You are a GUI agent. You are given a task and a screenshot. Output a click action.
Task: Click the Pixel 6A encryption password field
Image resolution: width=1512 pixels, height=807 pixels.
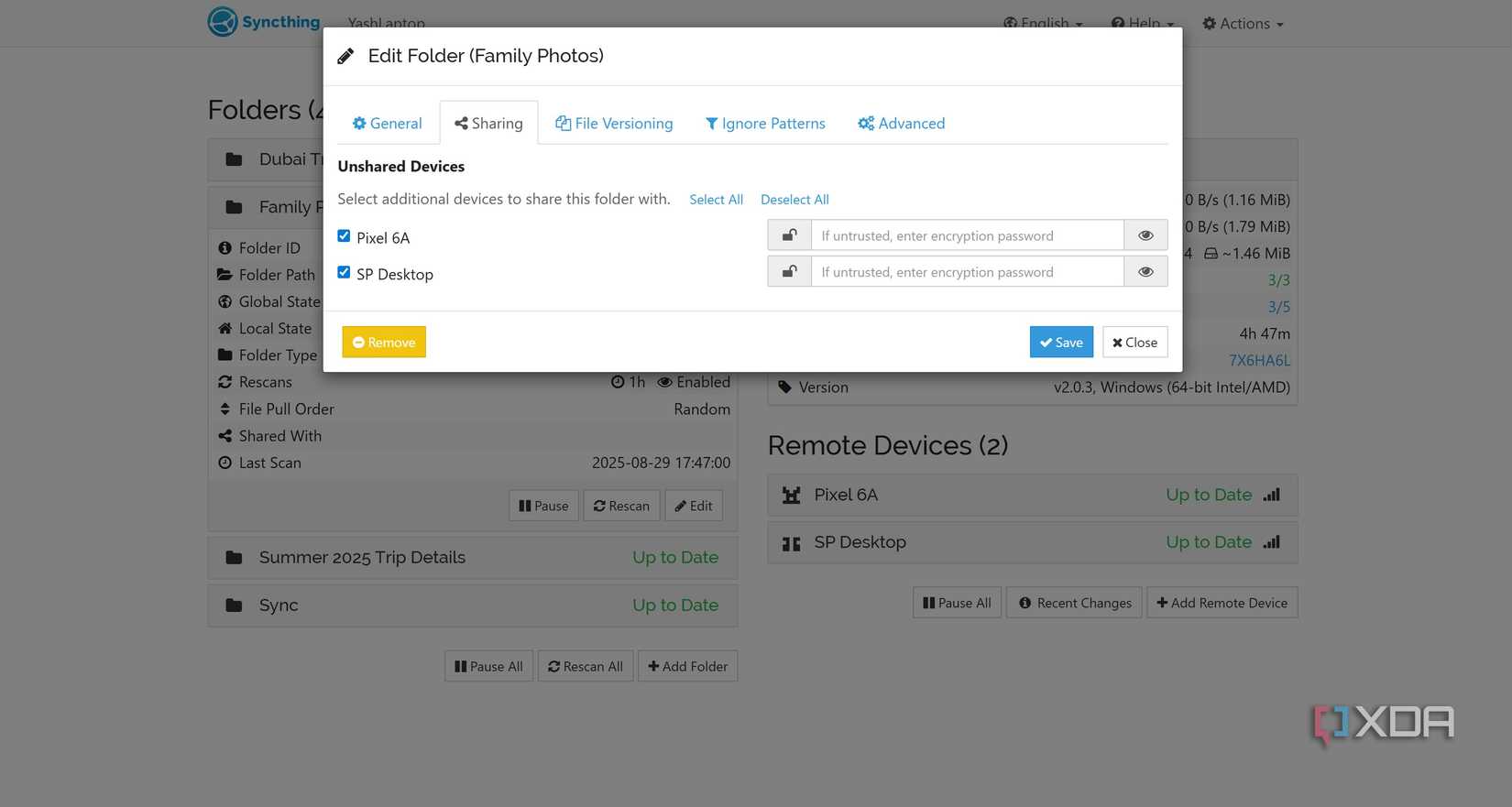pos(967,235)
